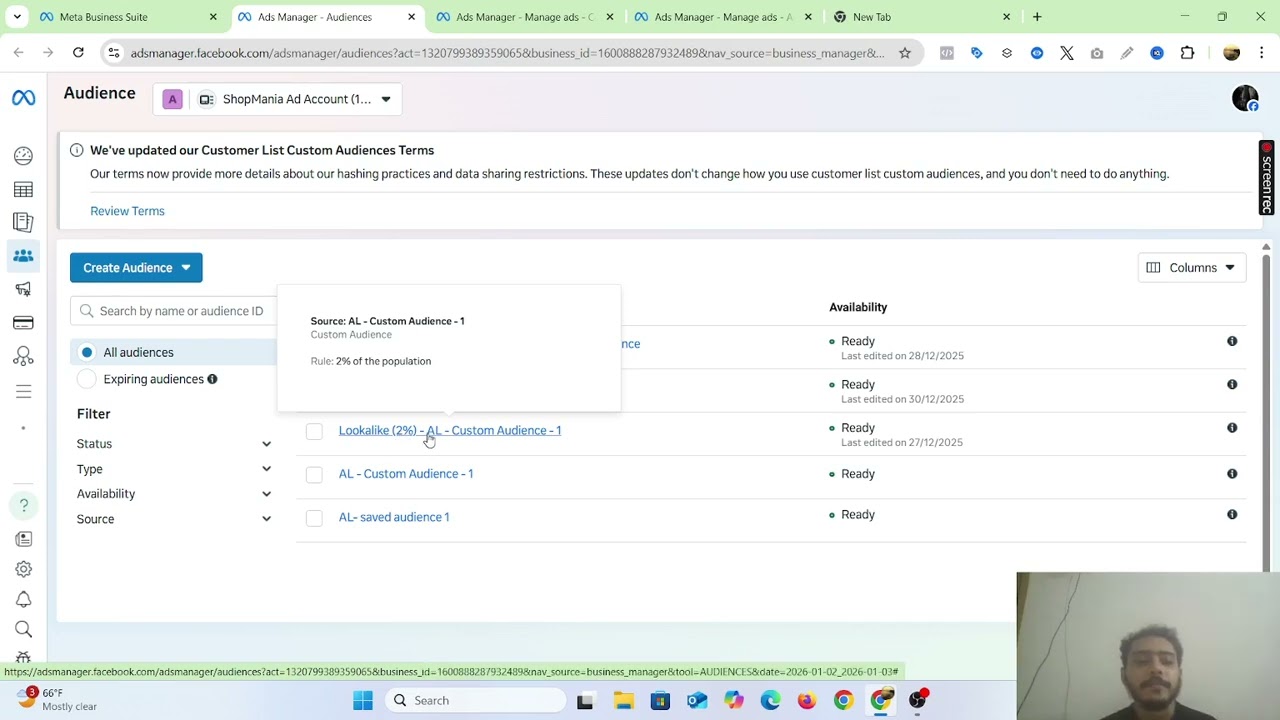
Task: Click the Availability column header
Action: pos(858,307)
